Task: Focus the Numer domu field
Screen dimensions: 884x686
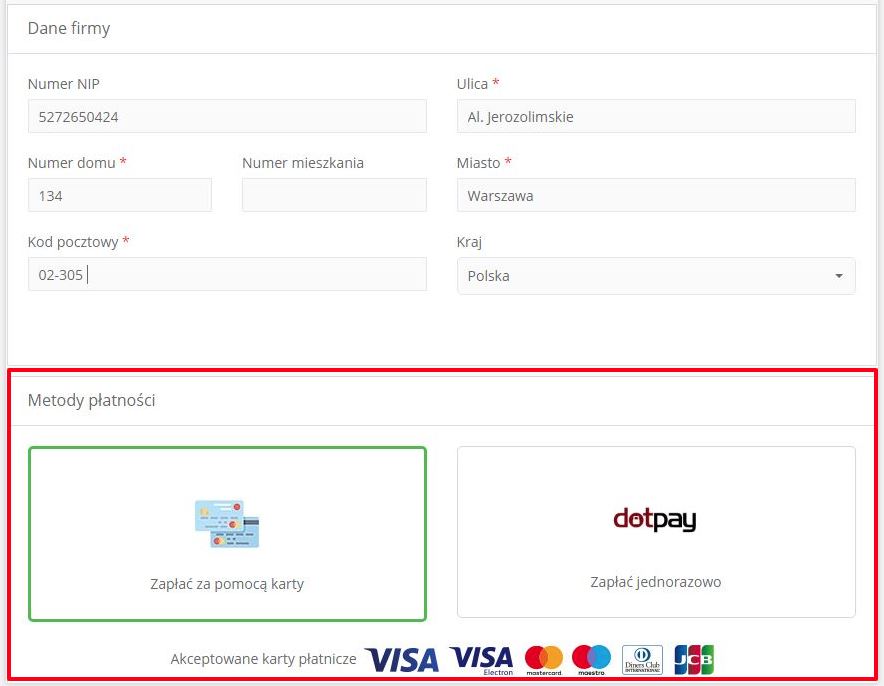Action: (120, 196)
